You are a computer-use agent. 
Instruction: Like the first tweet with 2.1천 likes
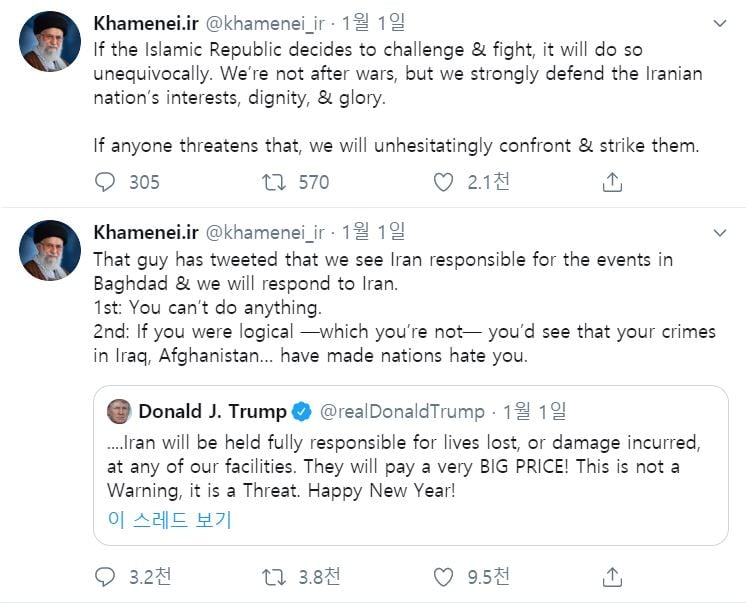444,182
